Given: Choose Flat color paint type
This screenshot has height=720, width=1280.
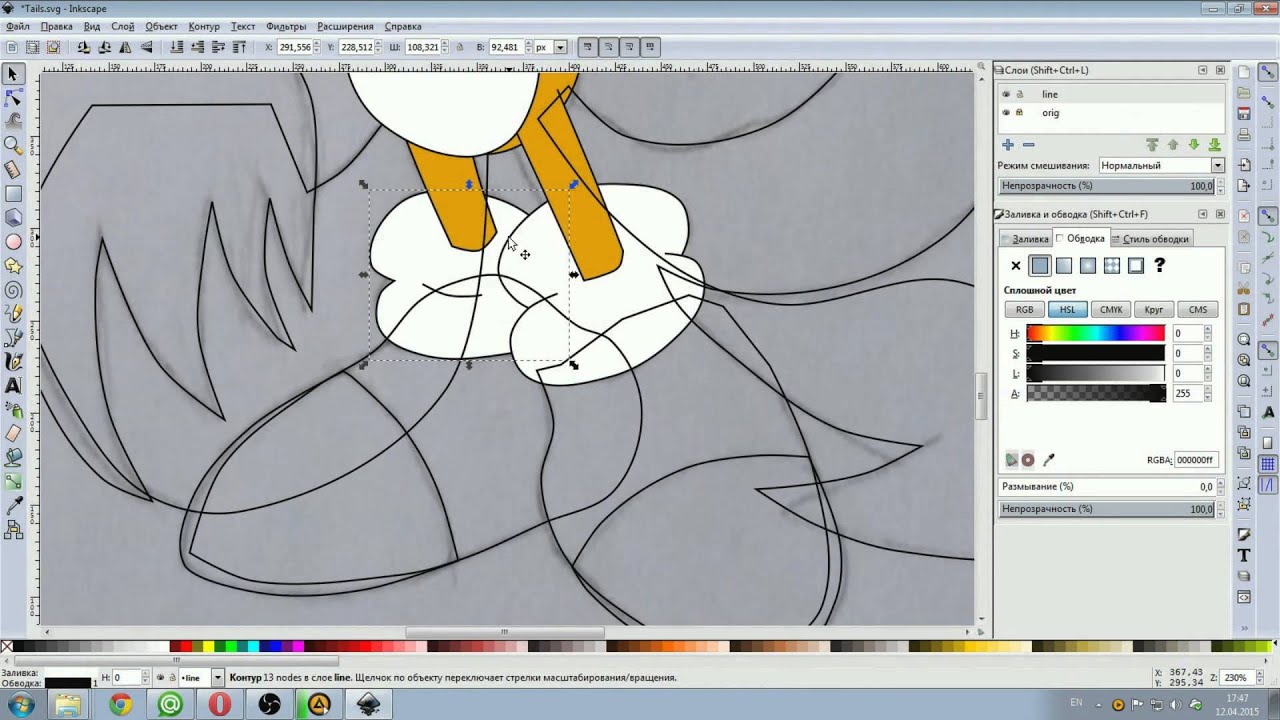Looking at the screenshot, I should (x=1040, y=266).
